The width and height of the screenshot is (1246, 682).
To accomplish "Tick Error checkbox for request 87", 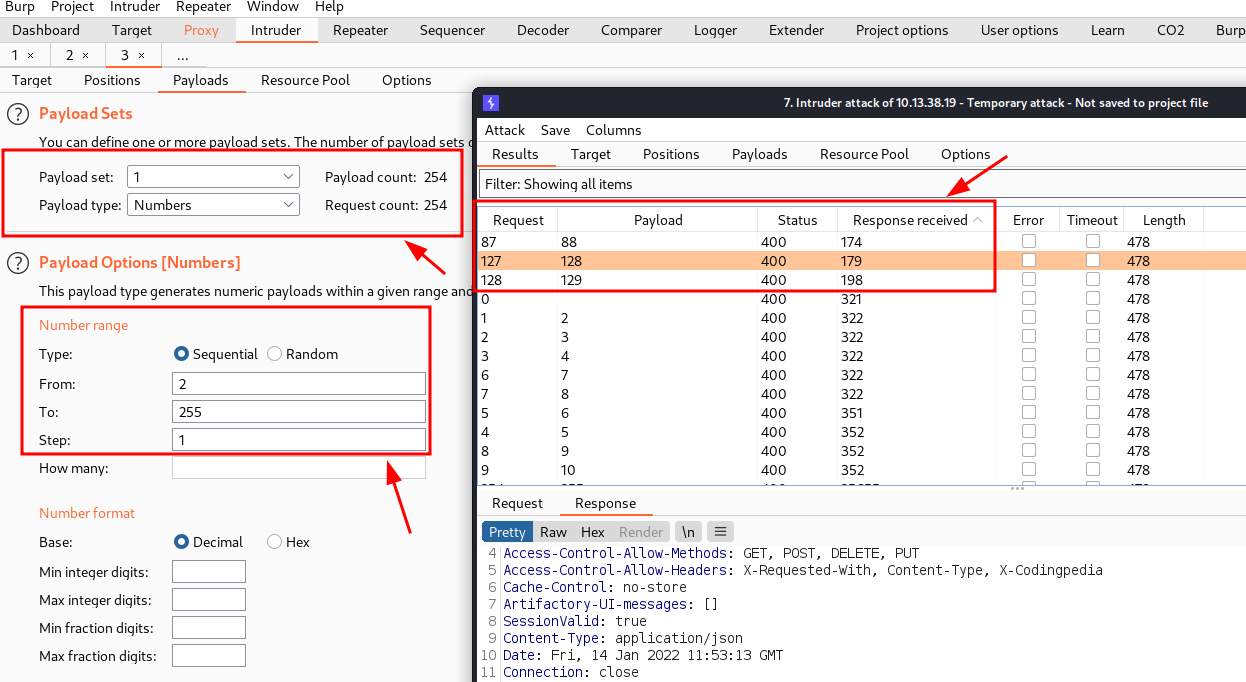I will (x=1028, y=242).
